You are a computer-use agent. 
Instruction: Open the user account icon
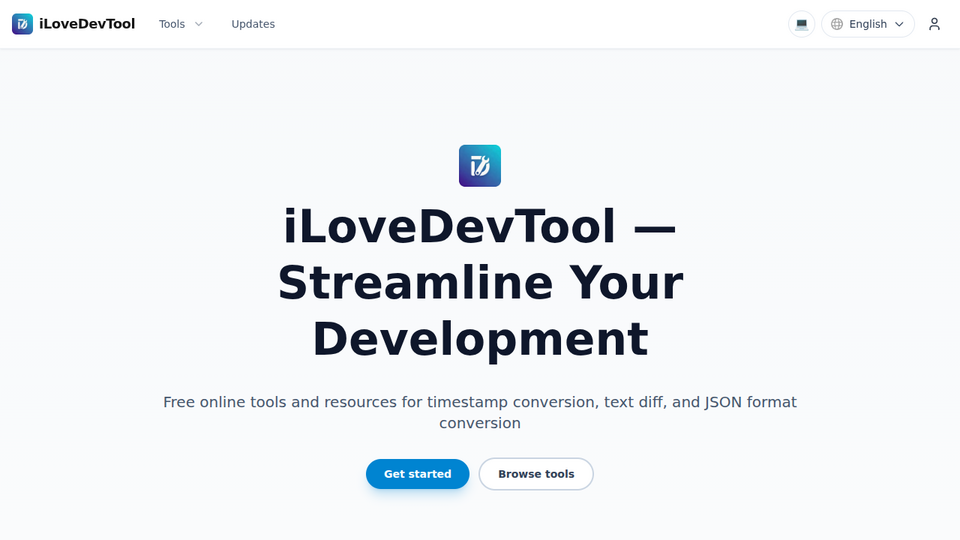(x=934, y=24)
